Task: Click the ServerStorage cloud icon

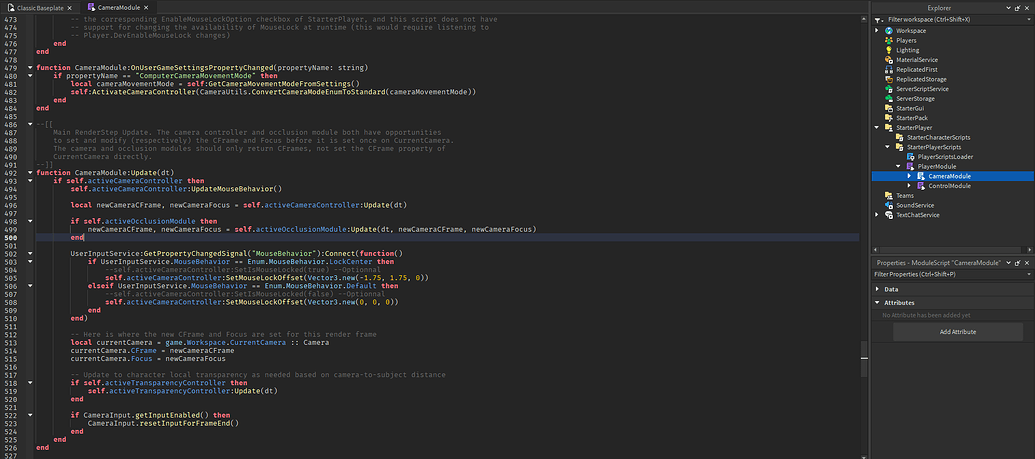Action: [888, 98]
